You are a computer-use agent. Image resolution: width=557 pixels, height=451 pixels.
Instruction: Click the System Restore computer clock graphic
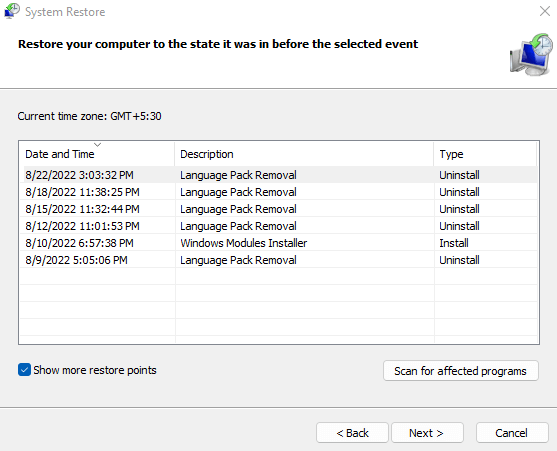(x=531, y=54)
